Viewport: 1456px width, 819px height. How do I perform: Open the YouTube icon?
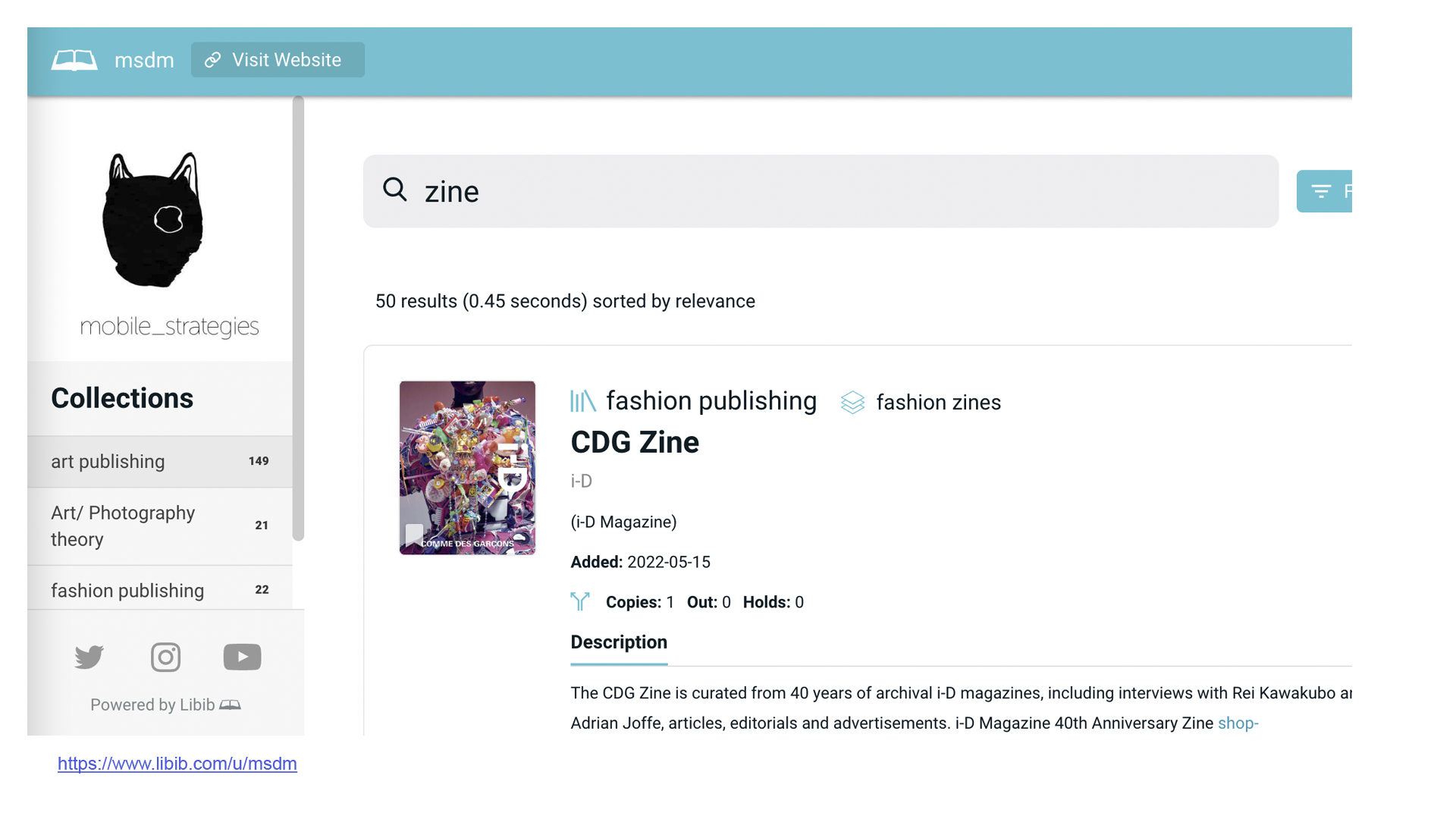(x=243, y=657)
